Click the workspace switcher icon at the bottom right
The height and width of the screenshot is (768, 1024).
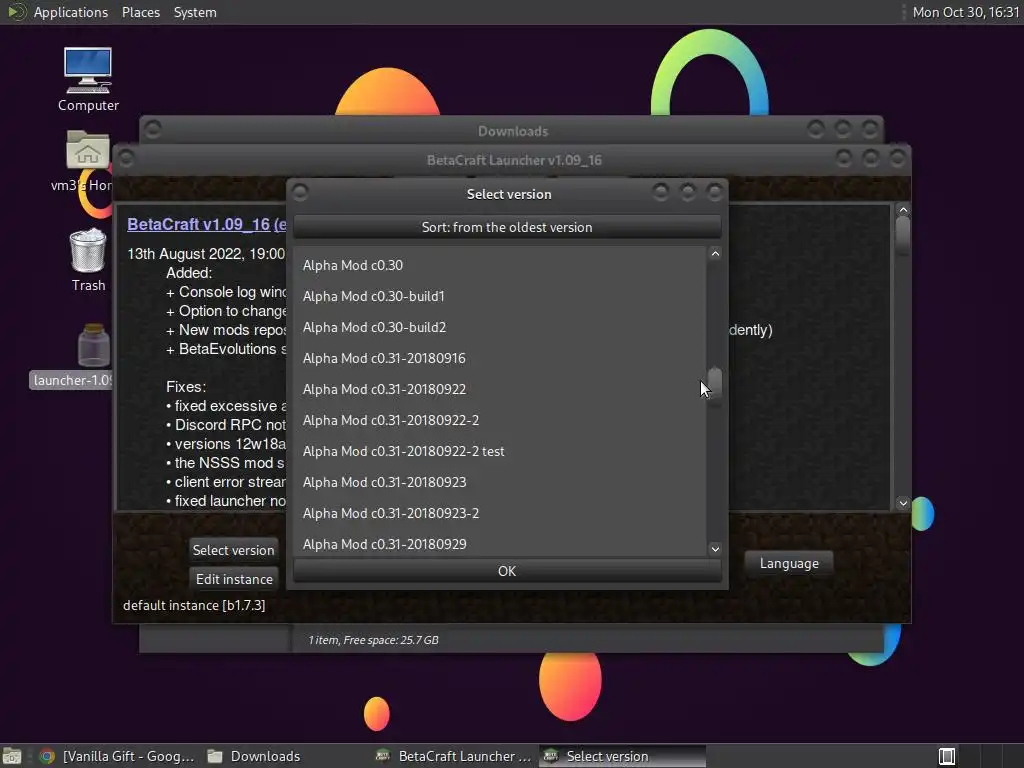(x=946, y=756)
